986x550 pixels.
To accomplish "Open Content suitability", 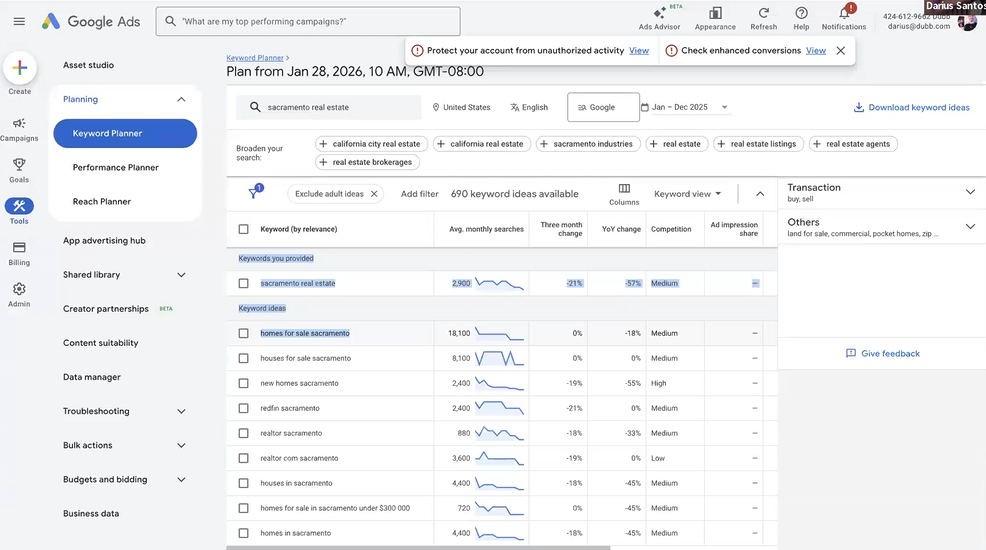I will (x=101, y=343).
